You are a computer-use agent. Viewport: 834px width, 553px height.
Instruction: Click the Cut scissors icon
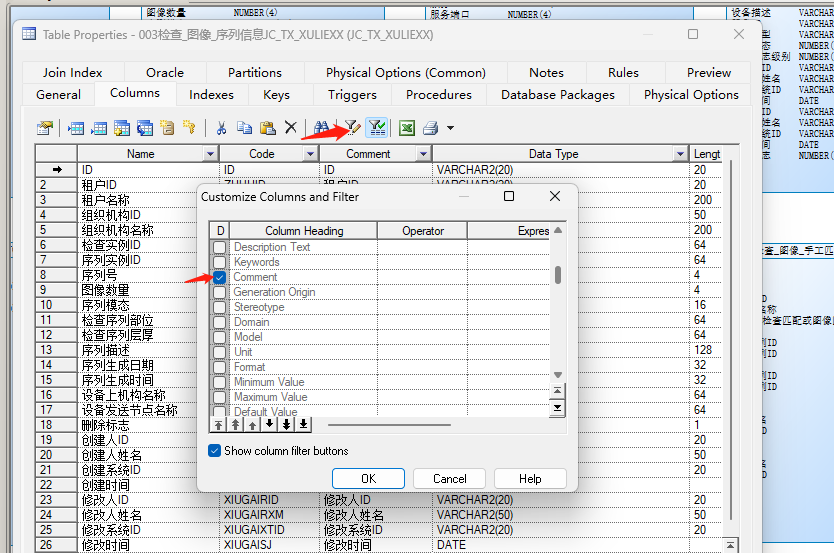pos(220,128)
